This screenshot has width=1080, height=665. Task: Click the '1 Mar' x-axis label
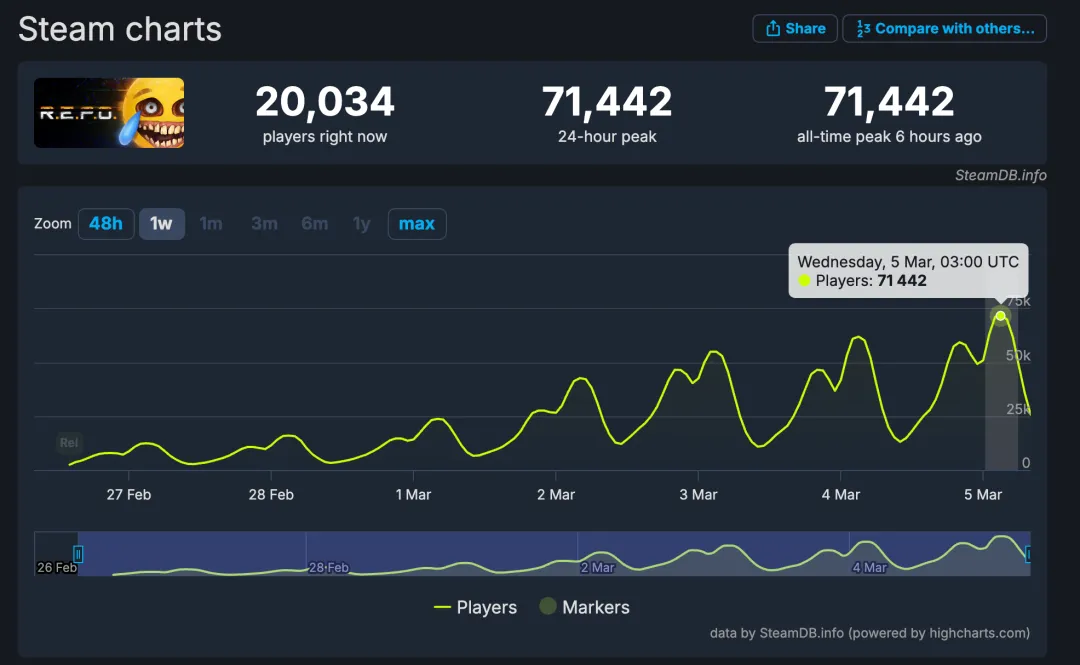click(x=413, y=495)
